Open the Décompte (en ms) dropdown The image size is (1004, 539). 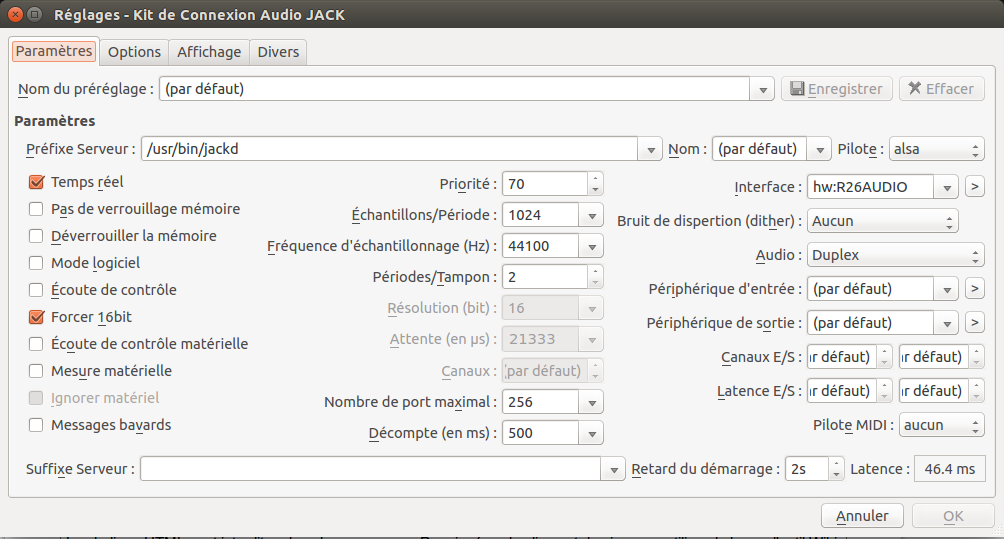coord(592,433)
